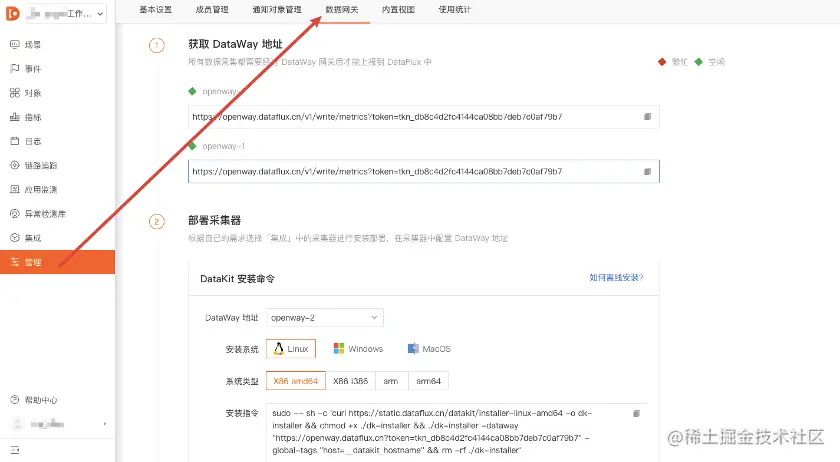The height and width of the screenshot is (462, 840).
Task: Open the 场景 section in the sidebar
Action: click(57, 44)
